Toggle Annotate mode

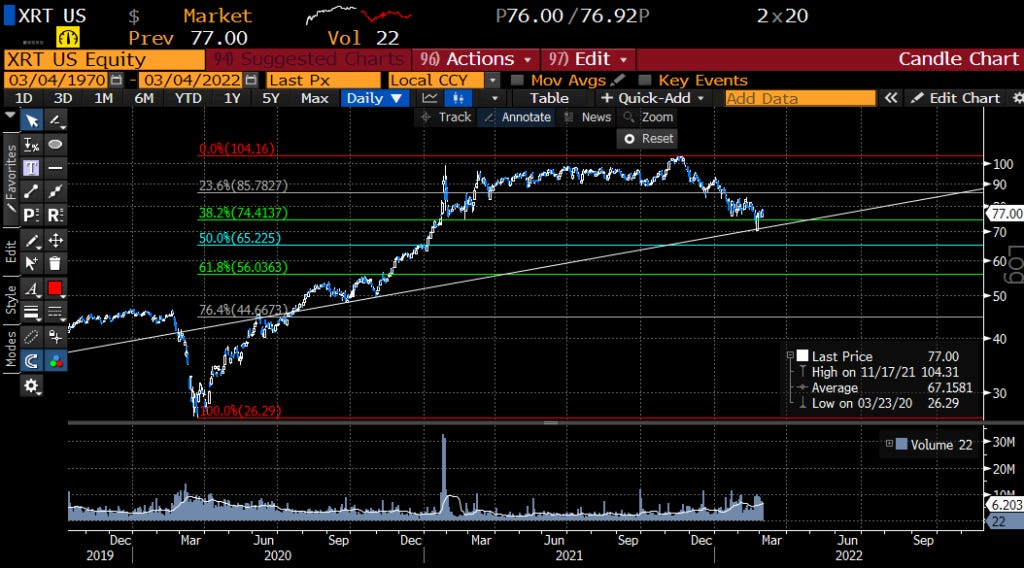tap(518, 118)
